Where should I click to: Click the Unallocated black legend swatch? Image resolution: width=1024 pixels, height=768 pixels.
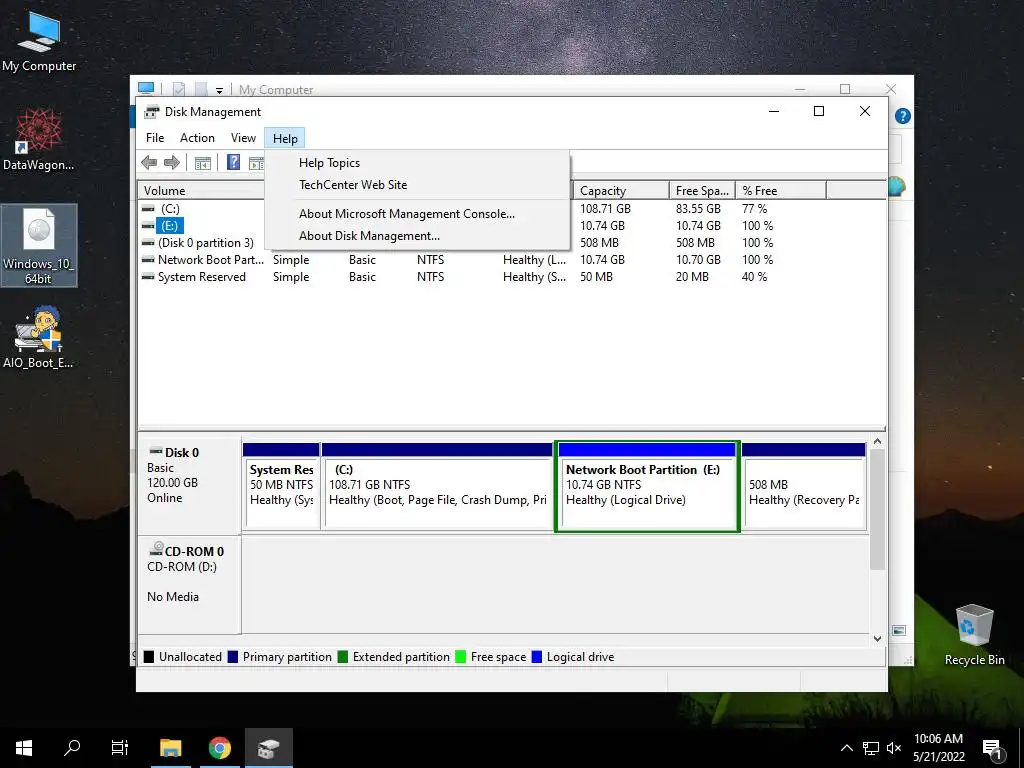pos(149,657)
